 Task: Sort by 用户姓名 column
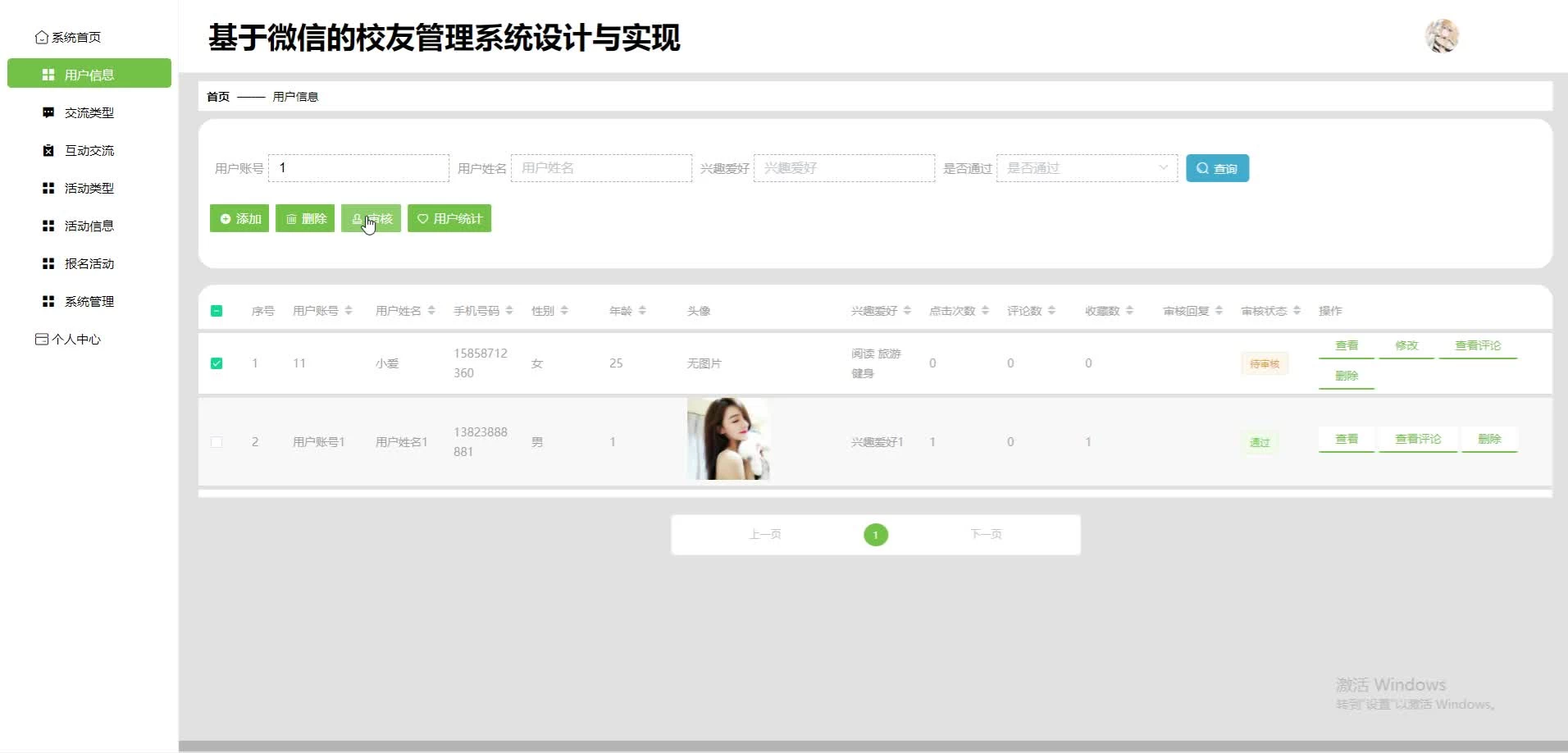[x=431, y=311]
